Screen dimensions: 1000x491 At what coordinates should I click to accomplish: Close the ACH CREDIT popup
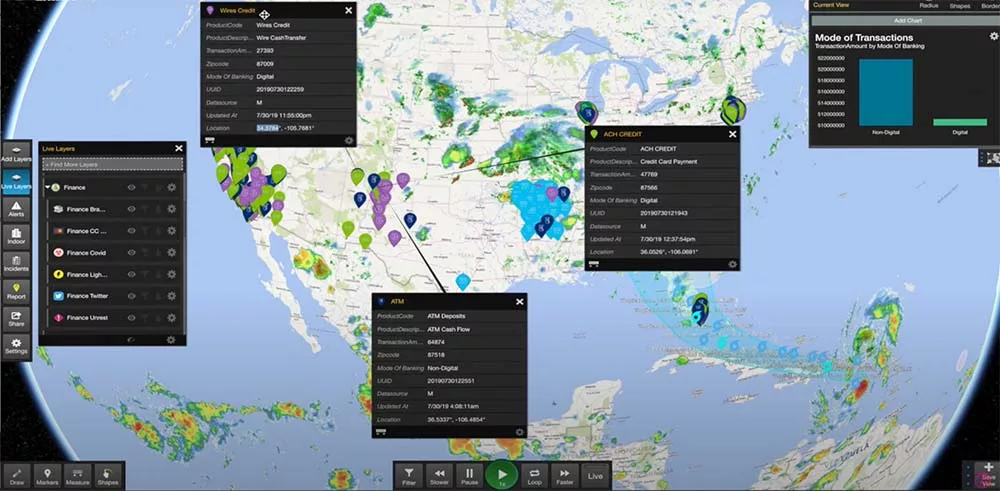pos(732,134)
